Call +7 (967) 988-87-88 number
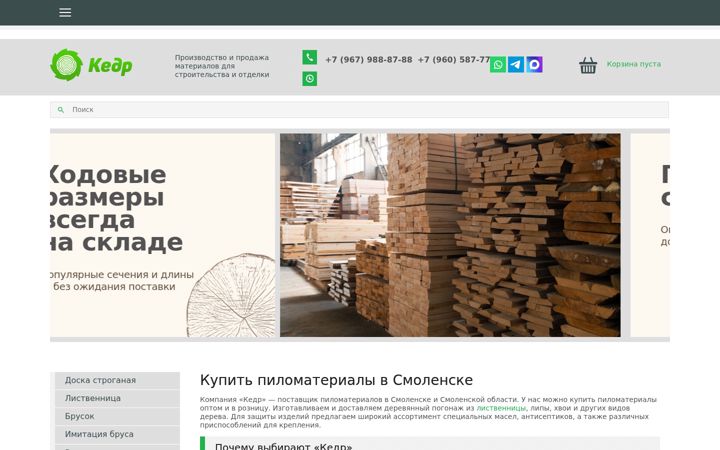The image size is (720, 450). 369,60
